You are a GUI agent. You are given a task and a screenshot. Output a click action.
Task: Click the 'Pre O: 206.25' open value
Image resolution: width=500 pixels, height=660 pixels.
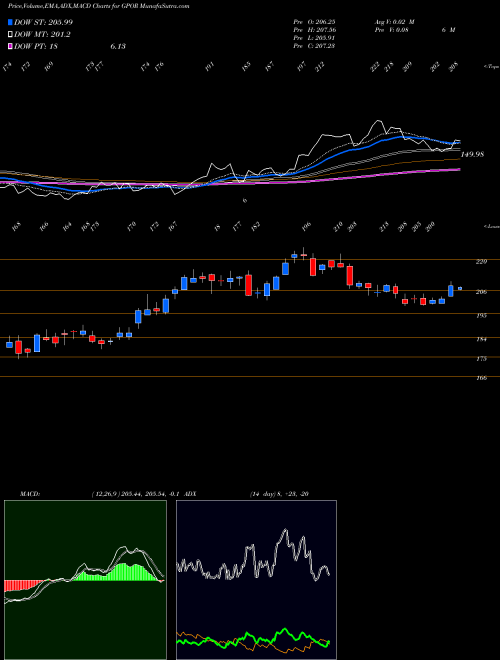coord(314,22)
